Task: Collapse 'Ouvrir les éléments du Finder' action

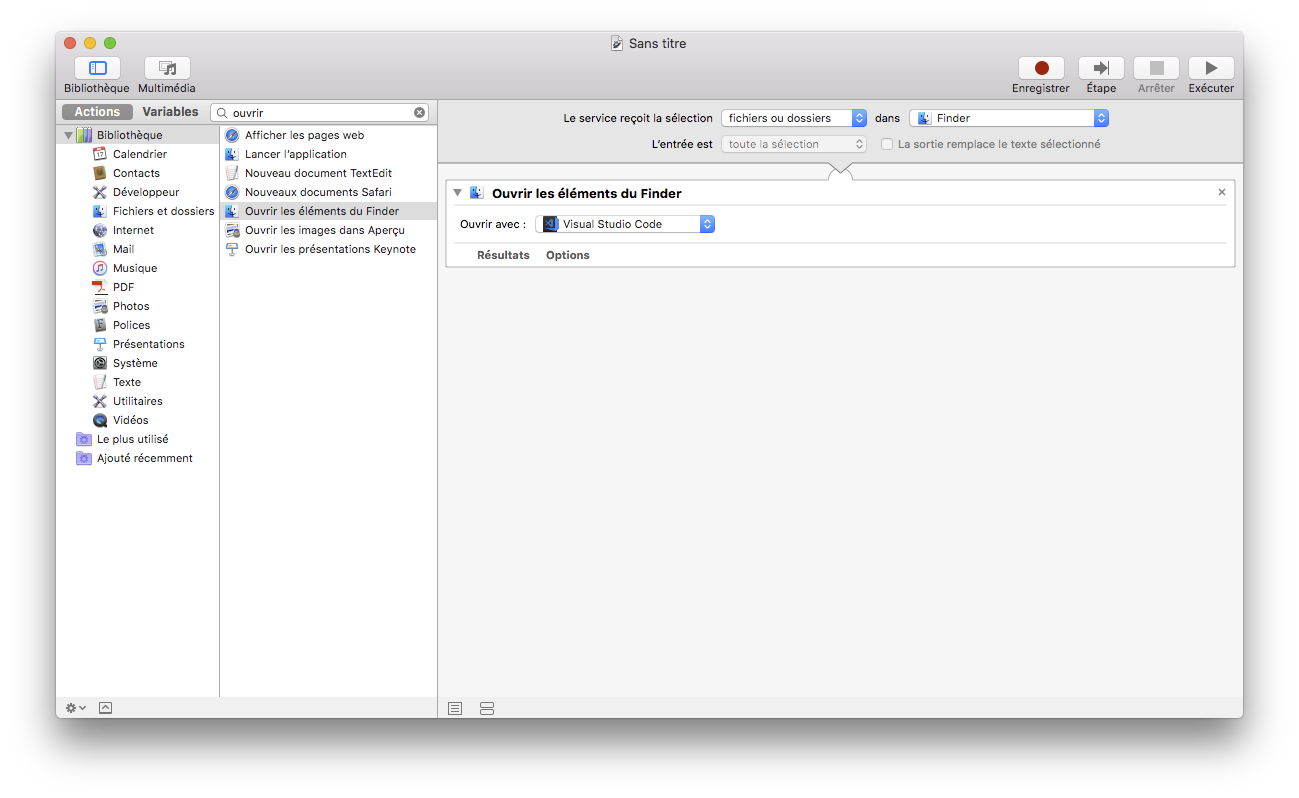Action: point(458,193)
